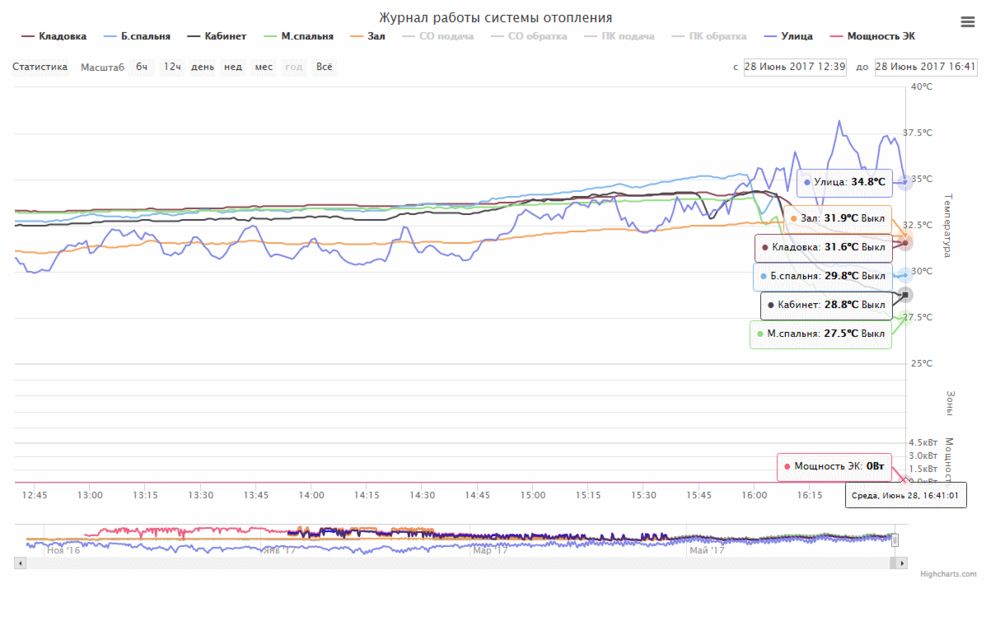Choose the мес range button
Screen dimensions: 1000x640
pos(263,67)
